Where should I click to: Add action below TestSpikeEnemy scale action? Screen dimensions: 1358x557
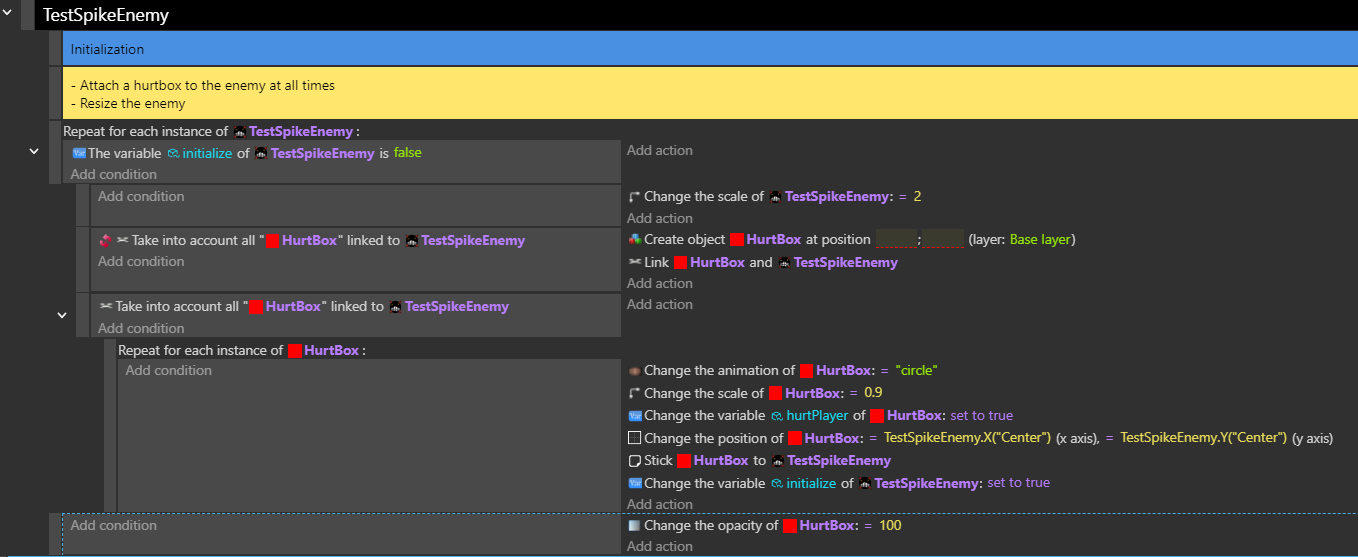click(x=660, y=218)
